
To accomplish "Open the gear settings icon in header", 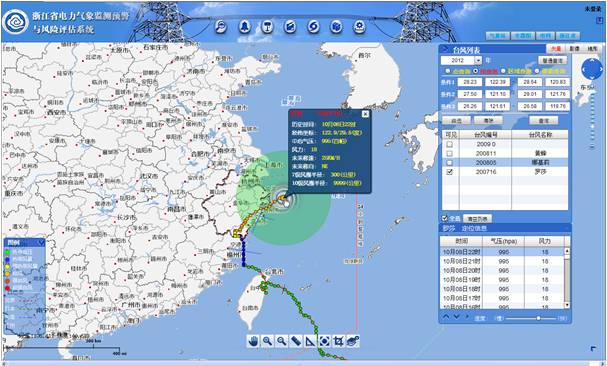I will pyautogui.click(x=360, y=27).
